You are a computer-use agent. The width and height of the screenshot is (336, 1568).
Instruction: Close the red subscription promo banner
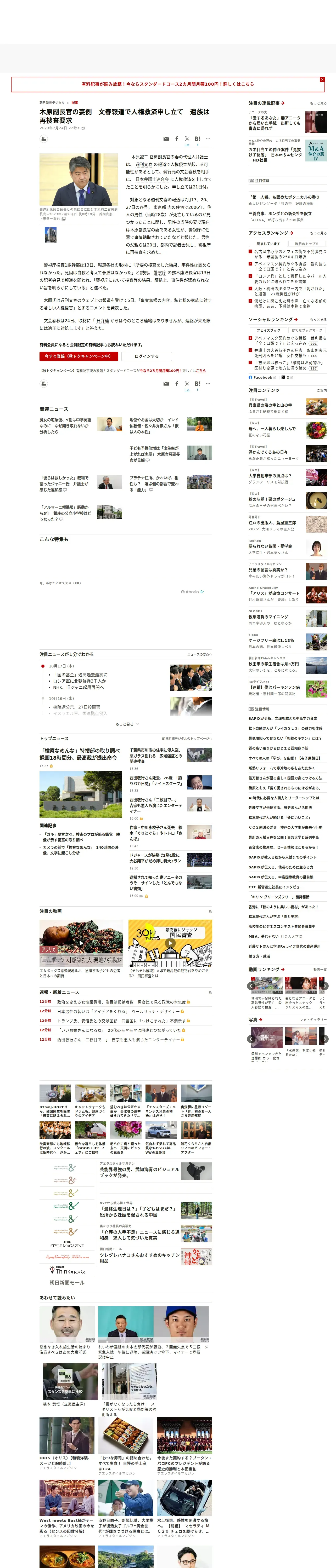[322, 80]
